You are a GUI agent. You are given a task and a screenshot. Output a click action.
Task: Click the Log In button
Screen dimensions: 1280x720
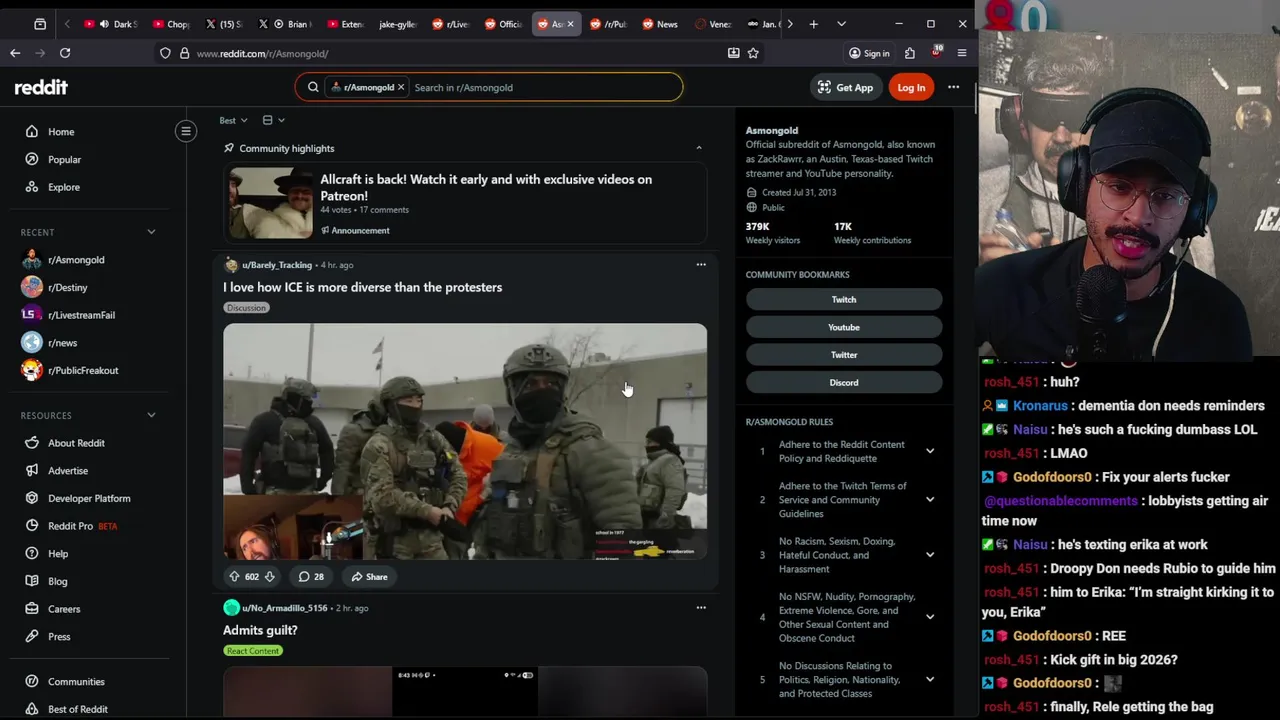click(x=911, y=87)
